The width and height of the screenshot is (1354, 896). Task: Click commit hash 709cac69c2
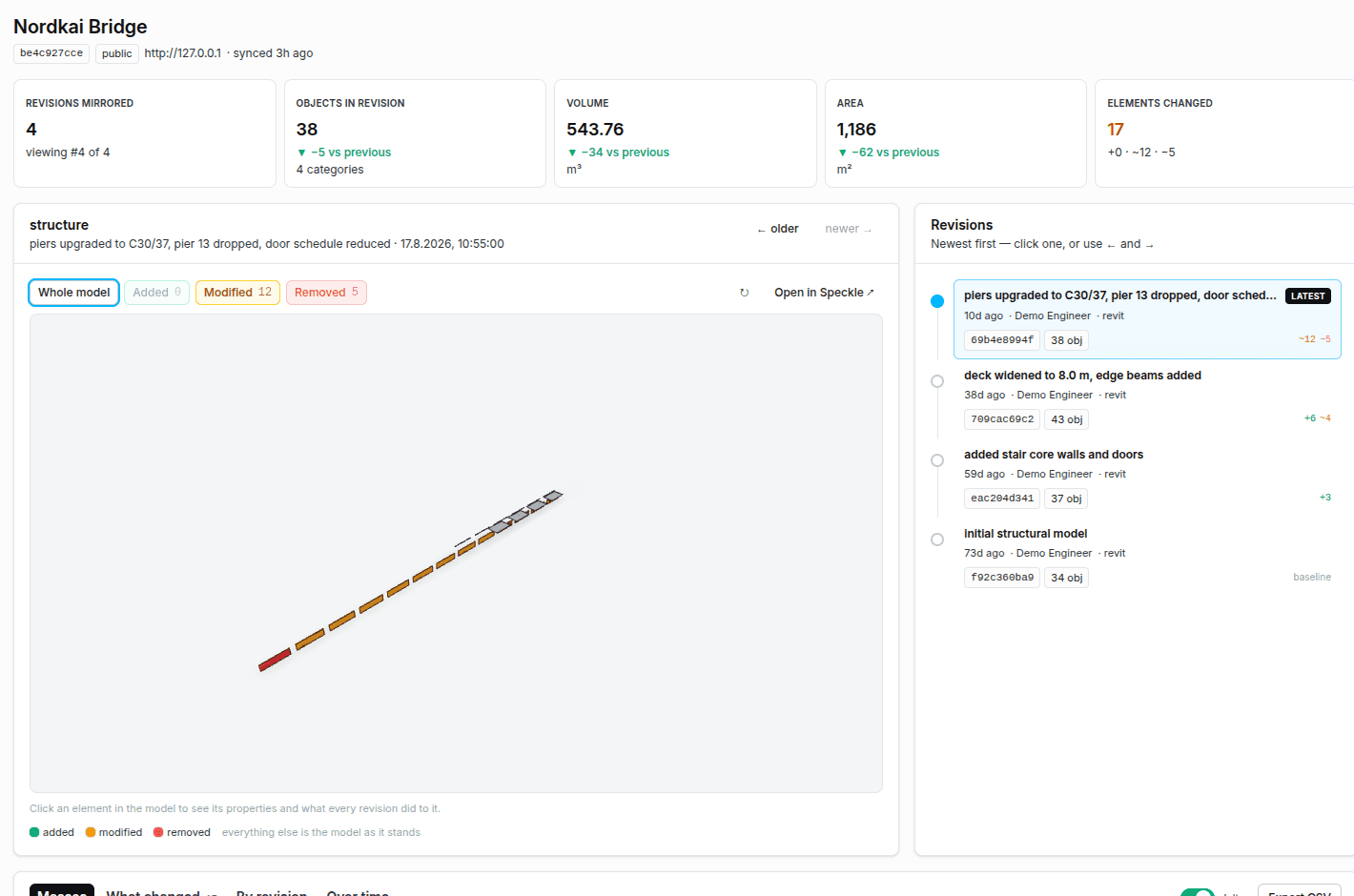point(1002,419)
